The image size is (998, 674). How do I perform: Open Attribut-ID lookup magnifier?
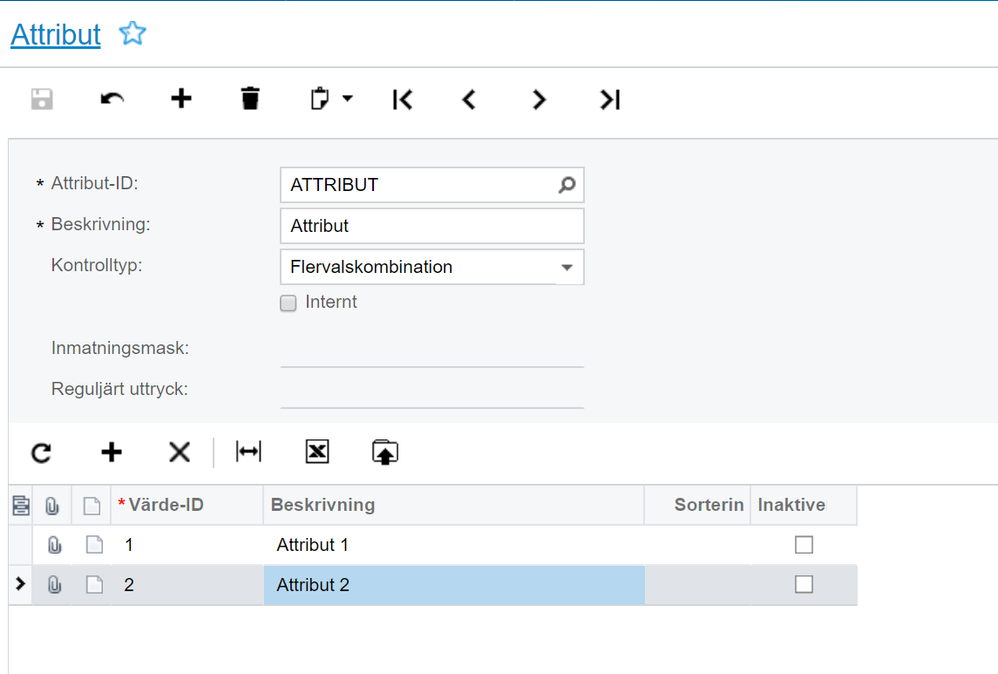point(567,185)
